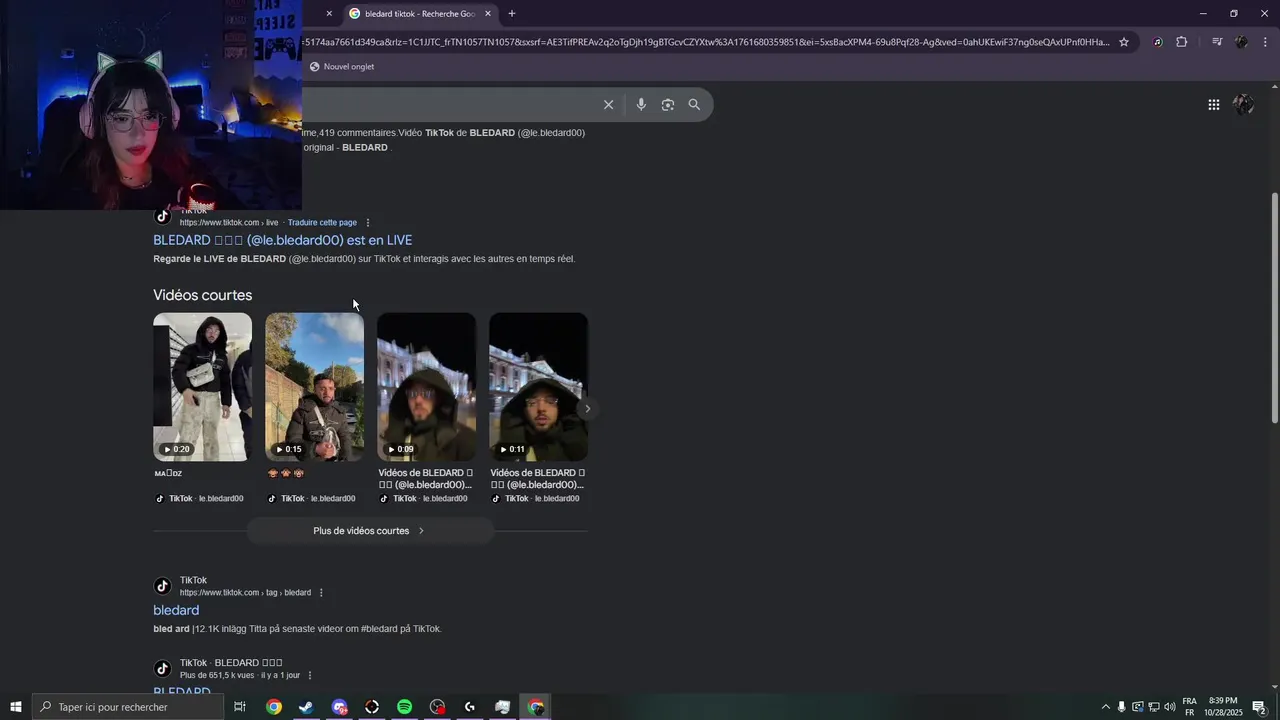Open the 'bledard' TikTok tag result
1280x720 pixels.
[176, 610]
